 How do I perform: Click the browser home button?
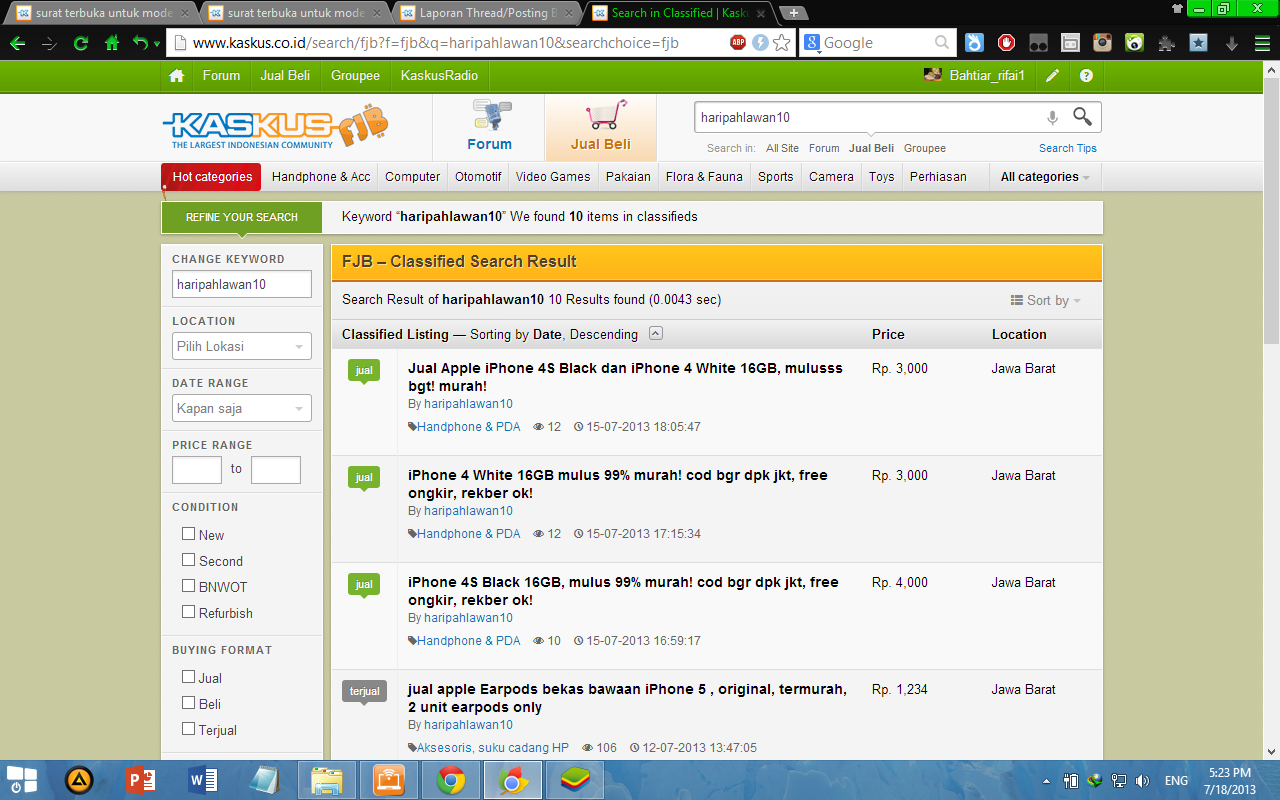tap(112, 43)
